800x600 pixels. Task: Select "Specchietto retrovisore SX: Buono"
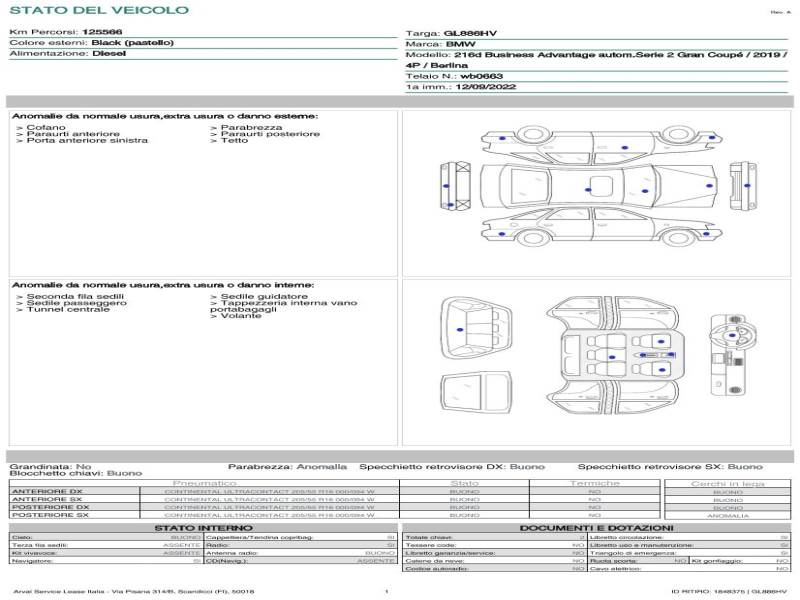pos(670,467)
